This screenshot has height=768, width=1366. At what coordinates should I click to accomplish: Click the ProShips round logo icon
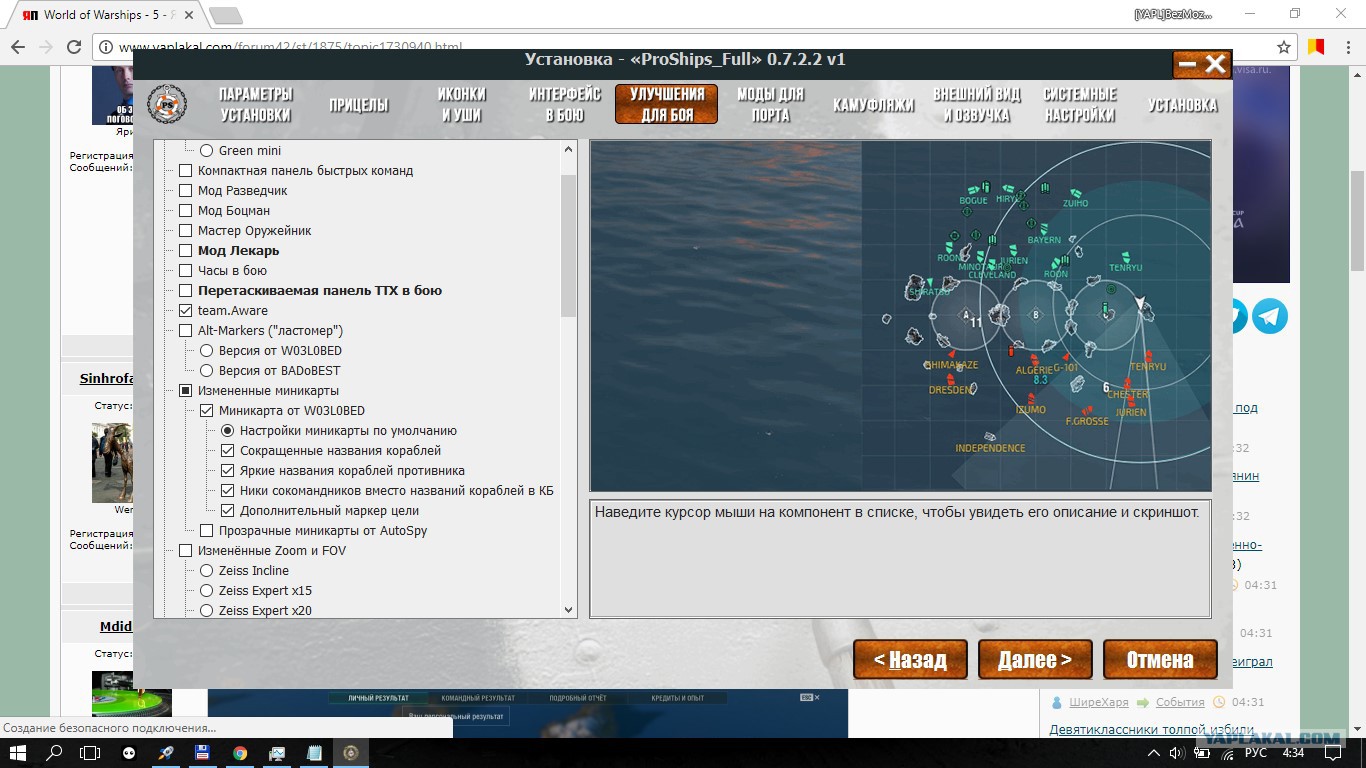[167, 104]
